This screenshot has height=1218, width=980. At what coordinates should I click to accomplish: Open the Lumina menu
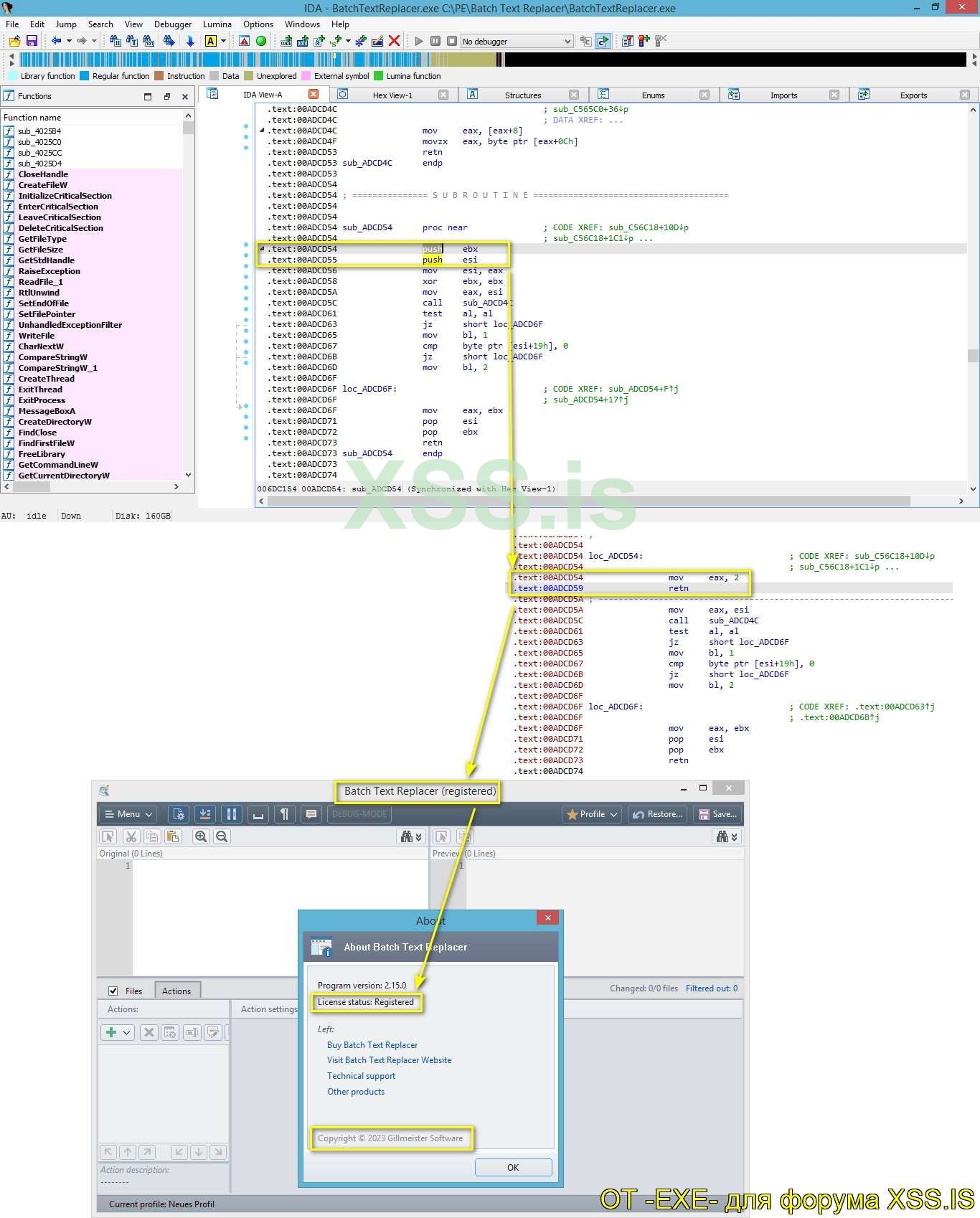pyautogui.click(x=217, y=24)
